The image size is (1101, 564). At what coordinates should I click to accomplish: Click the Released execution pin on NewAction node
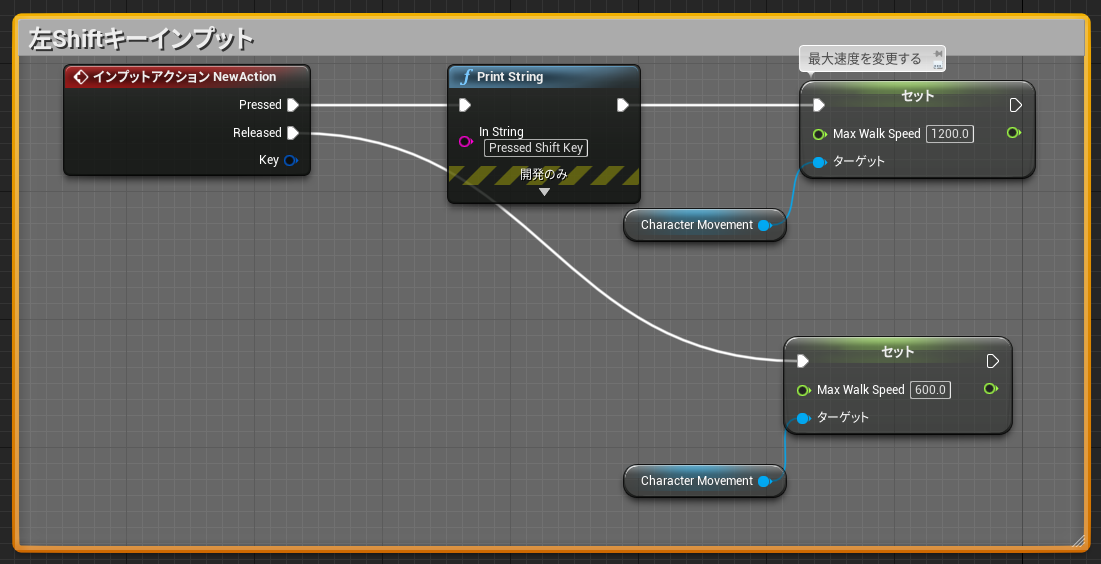293,133
